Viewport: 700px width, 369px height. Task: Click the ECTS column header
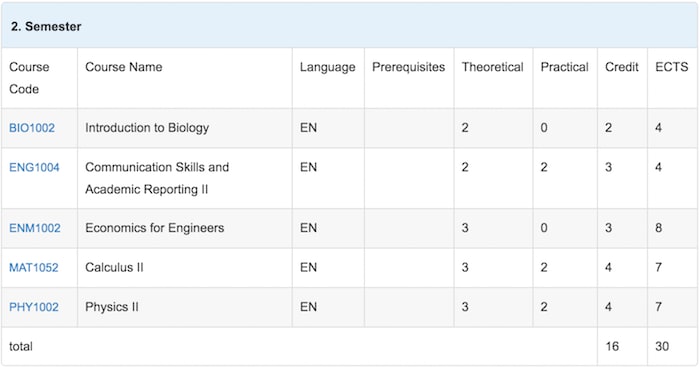671,67
